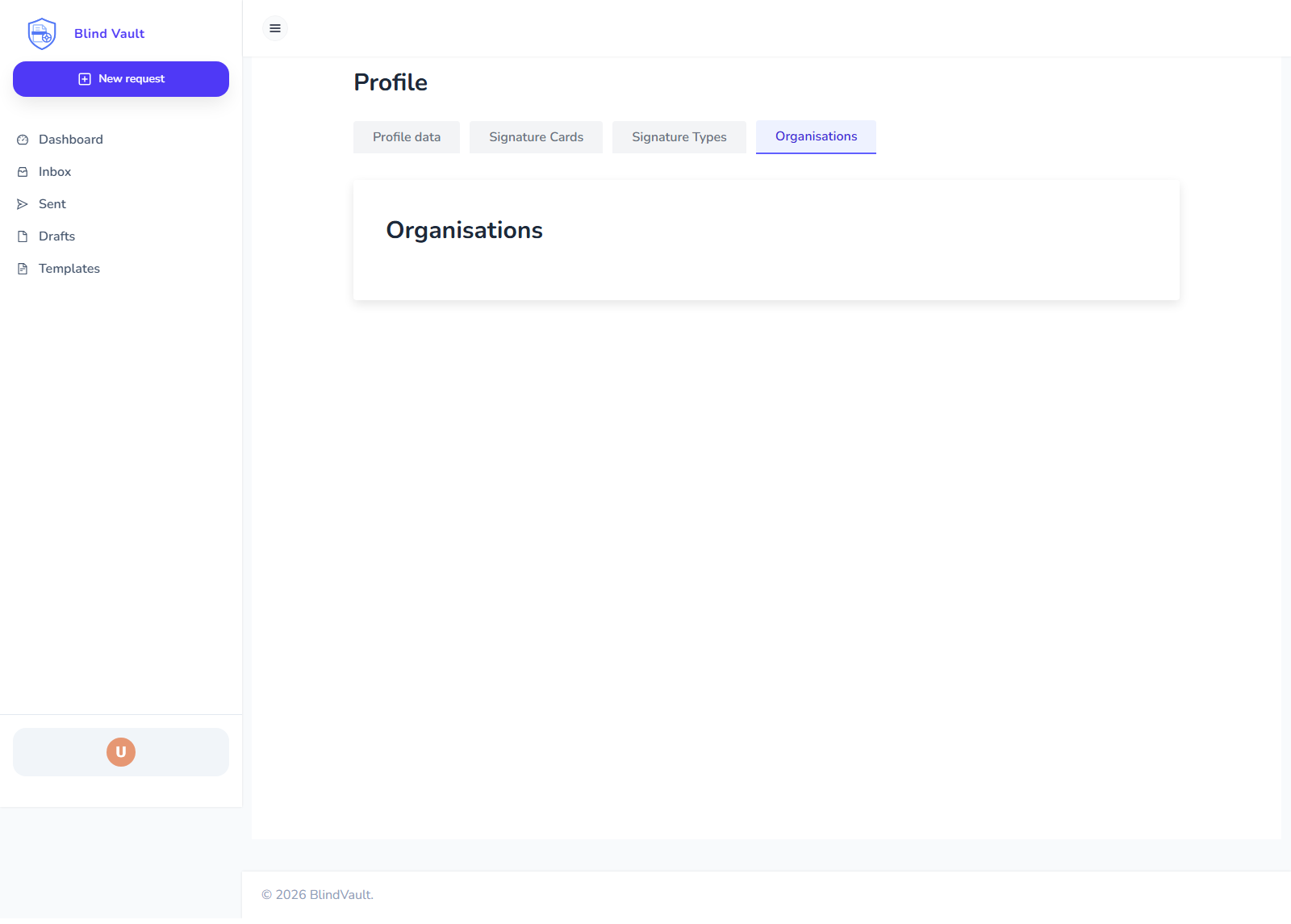Click the Templates file icon
Screen dimensions: 1291x924
click(x=23, y=268)
